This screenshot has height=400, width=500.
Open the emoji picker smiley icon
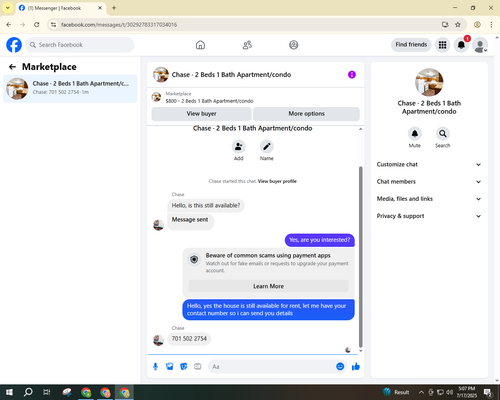coord(340,367)
